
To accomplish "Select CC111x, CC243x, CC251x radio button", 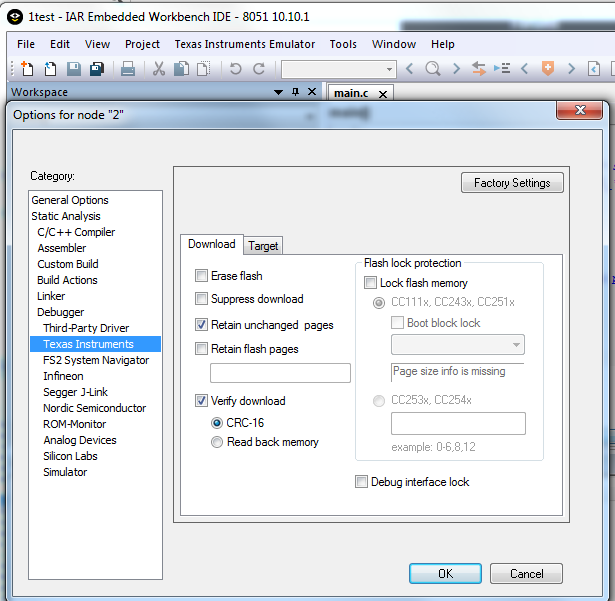I will 379,303.
